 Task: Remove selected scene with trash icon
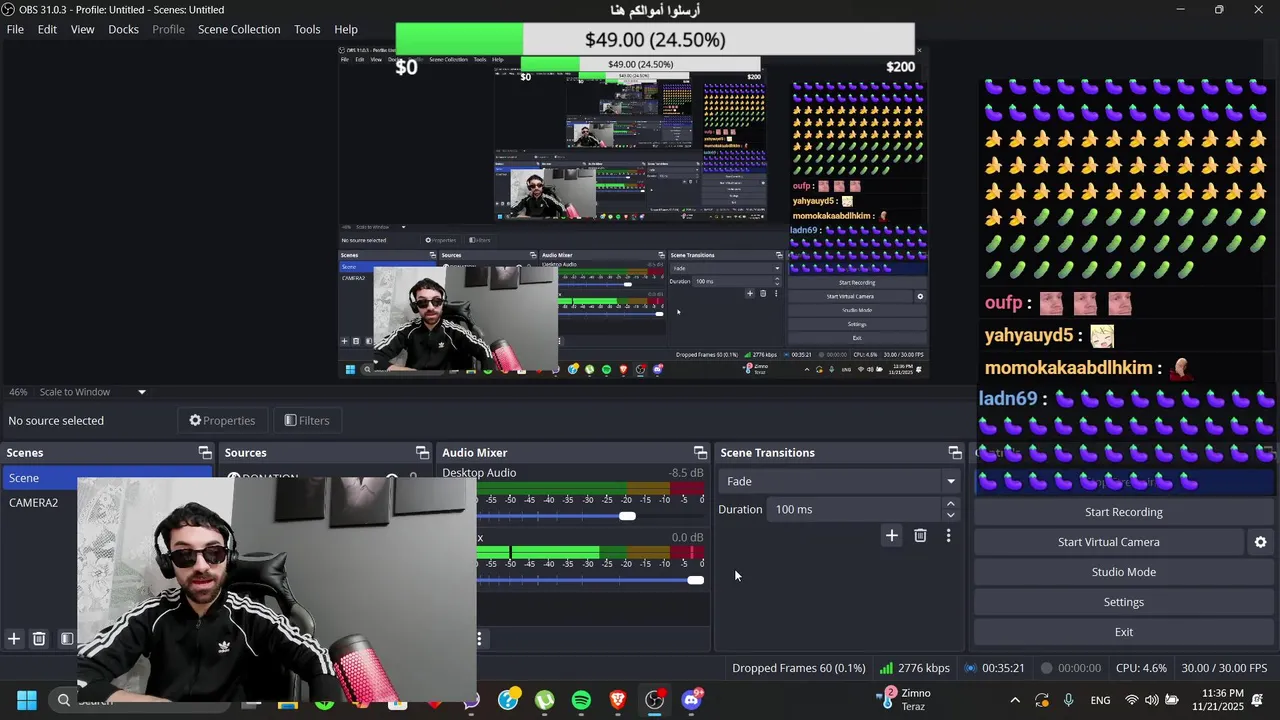point(39,639)
